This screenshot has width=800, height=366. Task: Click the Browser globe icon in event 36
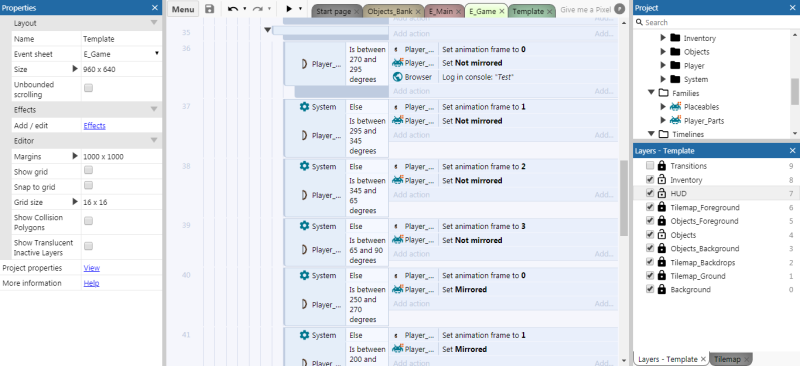pyautogui.click(x=398, y=77)
